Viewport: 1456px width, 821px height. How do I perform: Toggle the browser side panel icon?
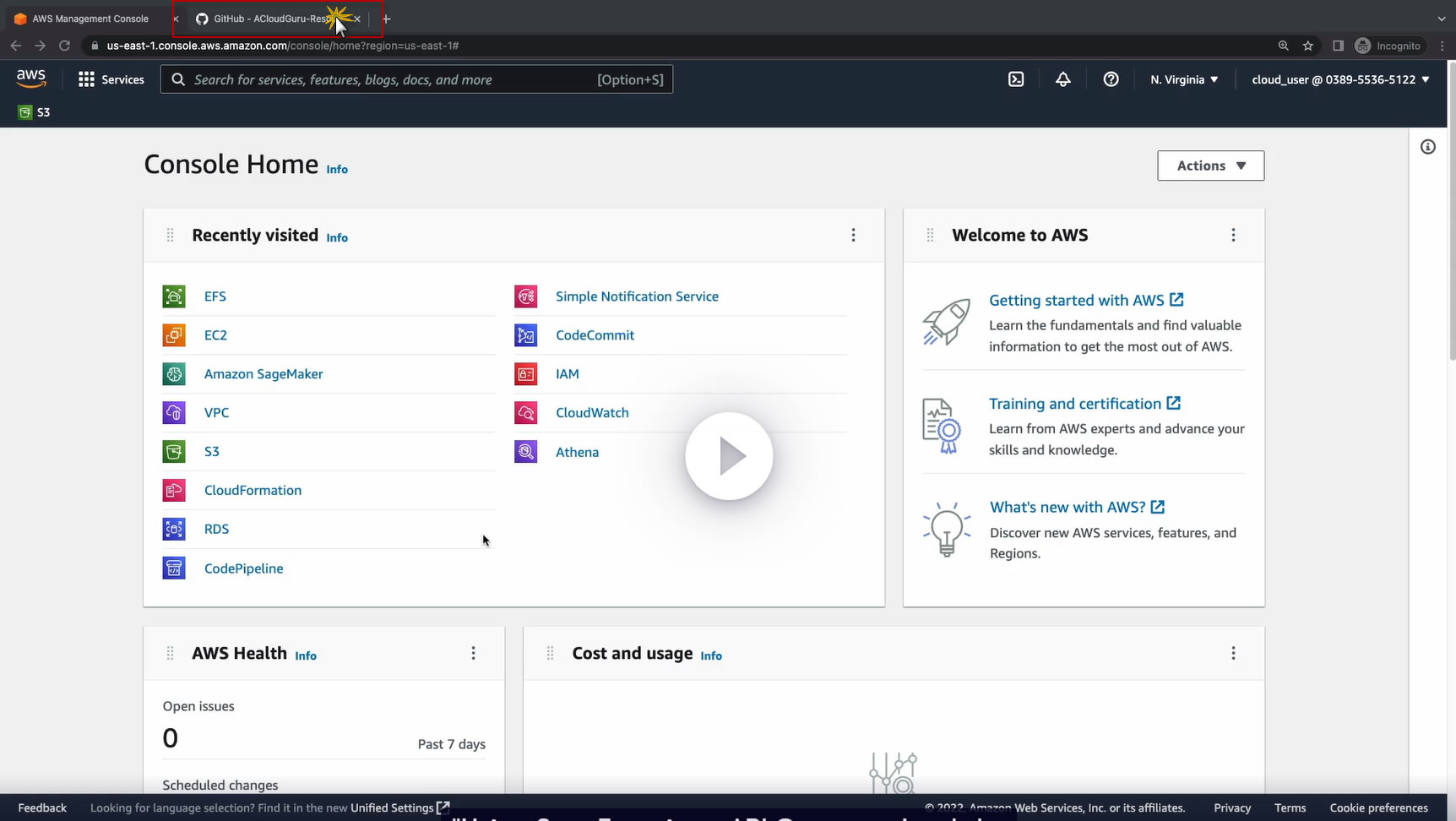(1338, 46)
